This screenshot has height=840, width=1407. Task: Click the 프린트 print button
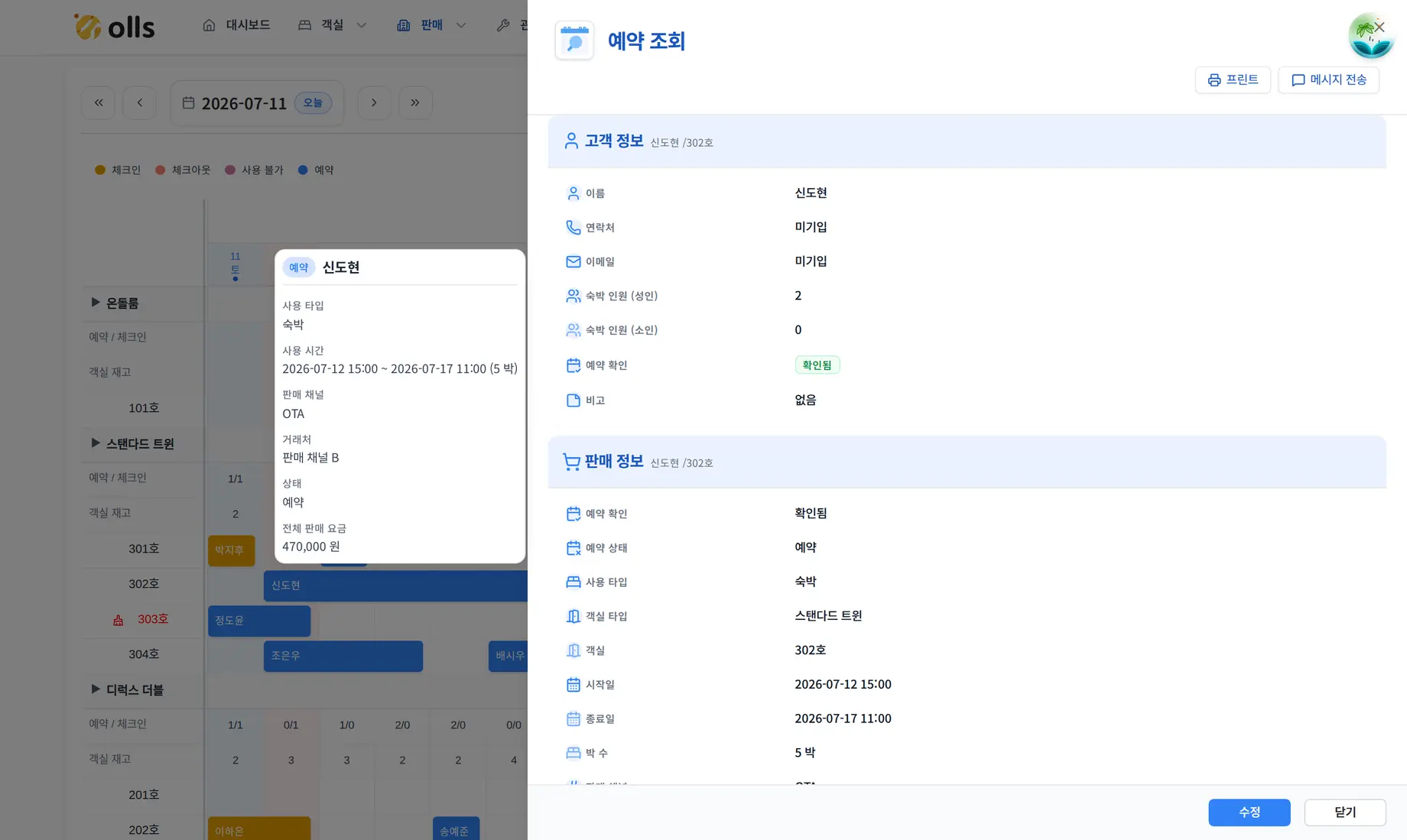coord(1233,79)
